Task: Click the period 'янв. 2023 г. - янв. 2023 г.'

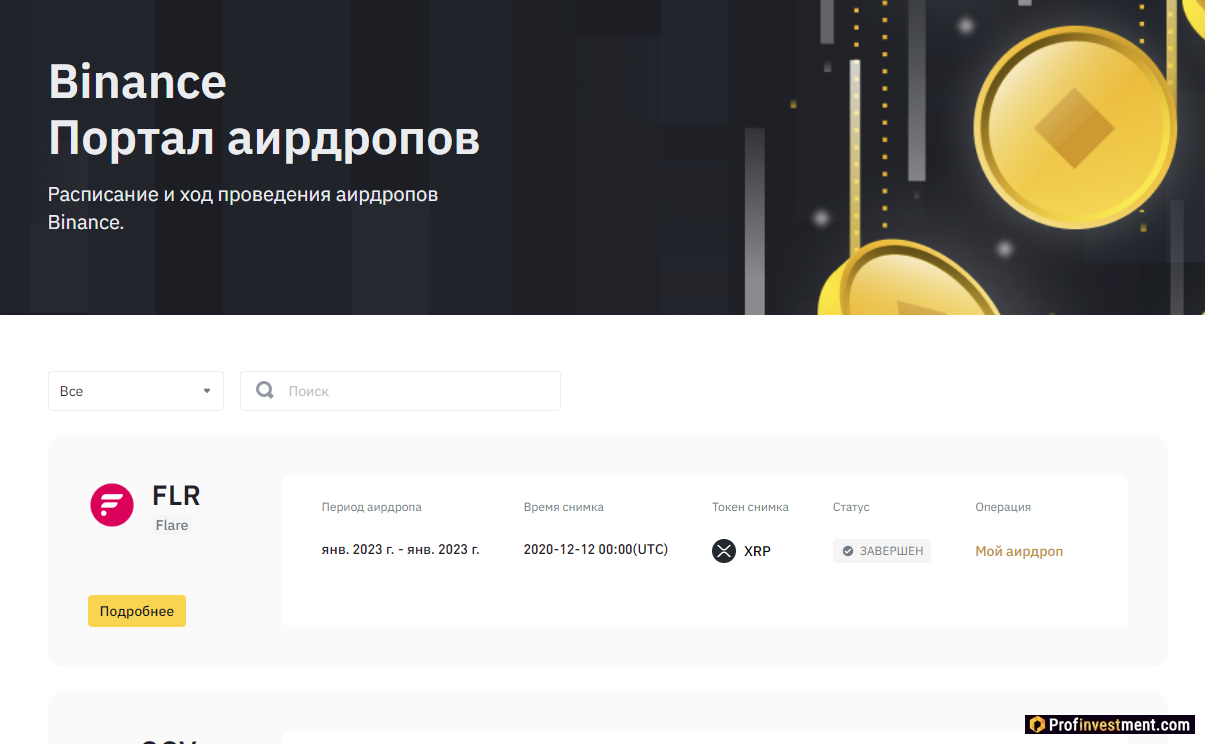Action: 401,550
